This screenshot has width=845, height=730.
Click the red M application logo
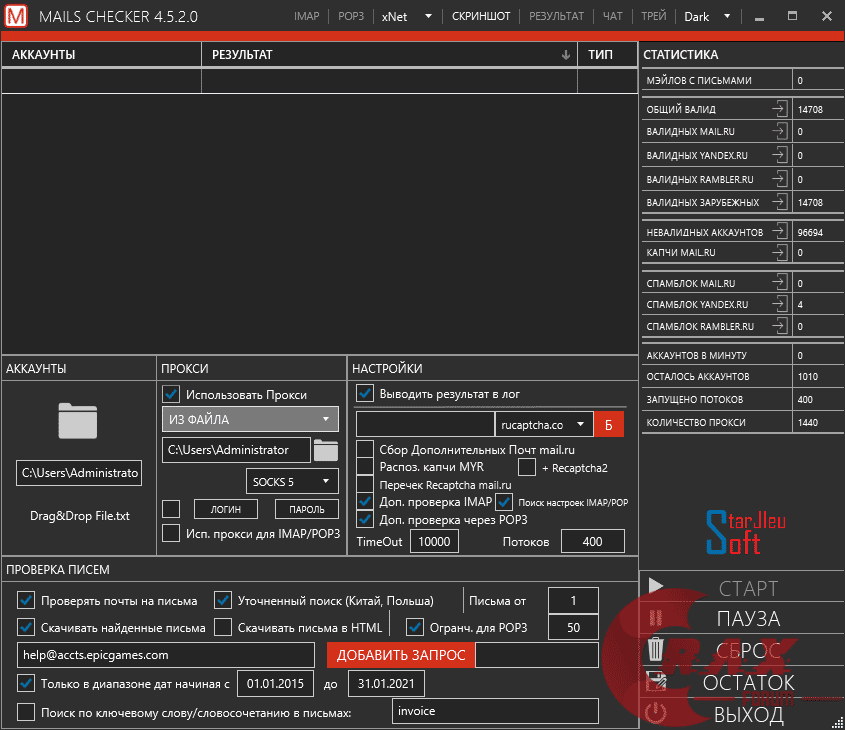[x=16, y=17]
